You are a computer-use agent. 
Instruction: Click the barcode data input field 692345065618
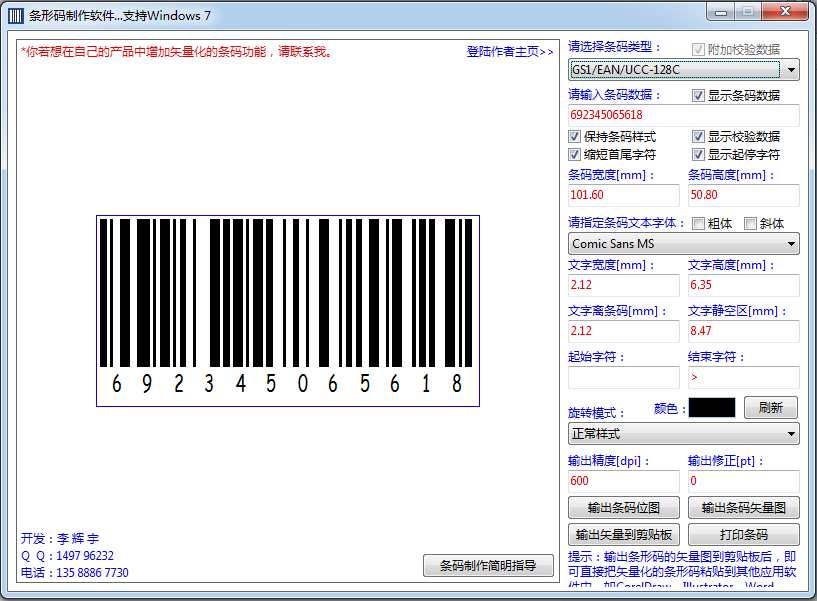coord(683,115)
